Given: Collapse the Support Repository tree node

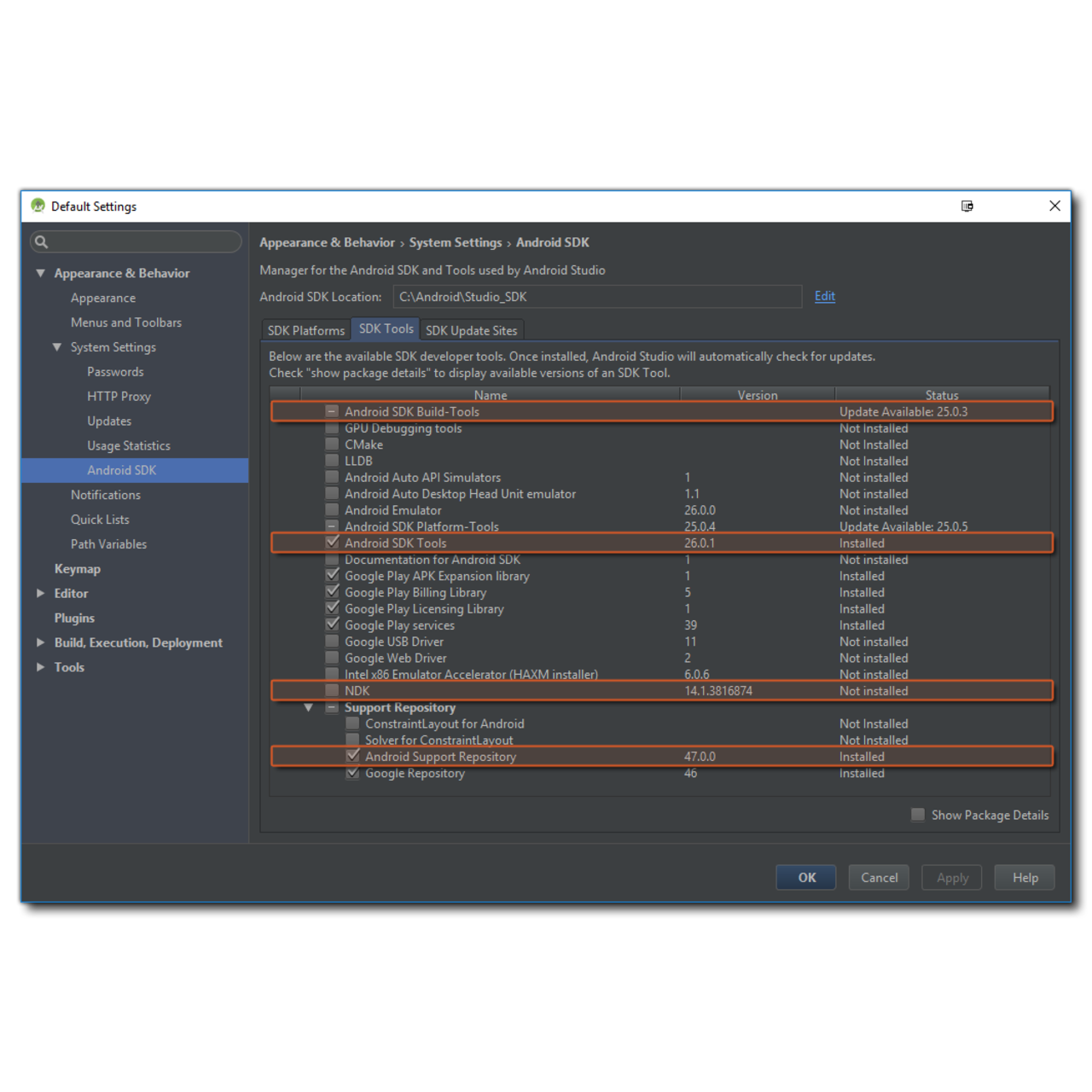Looking at the screenshot, I should (x=308, y=707).
